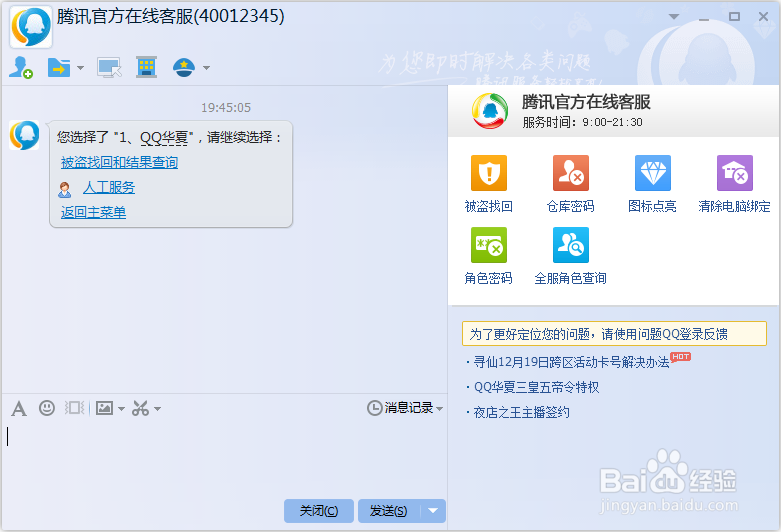Click the 返回主菜单 link
Viewport: 781px width, 532px height.
93,212
